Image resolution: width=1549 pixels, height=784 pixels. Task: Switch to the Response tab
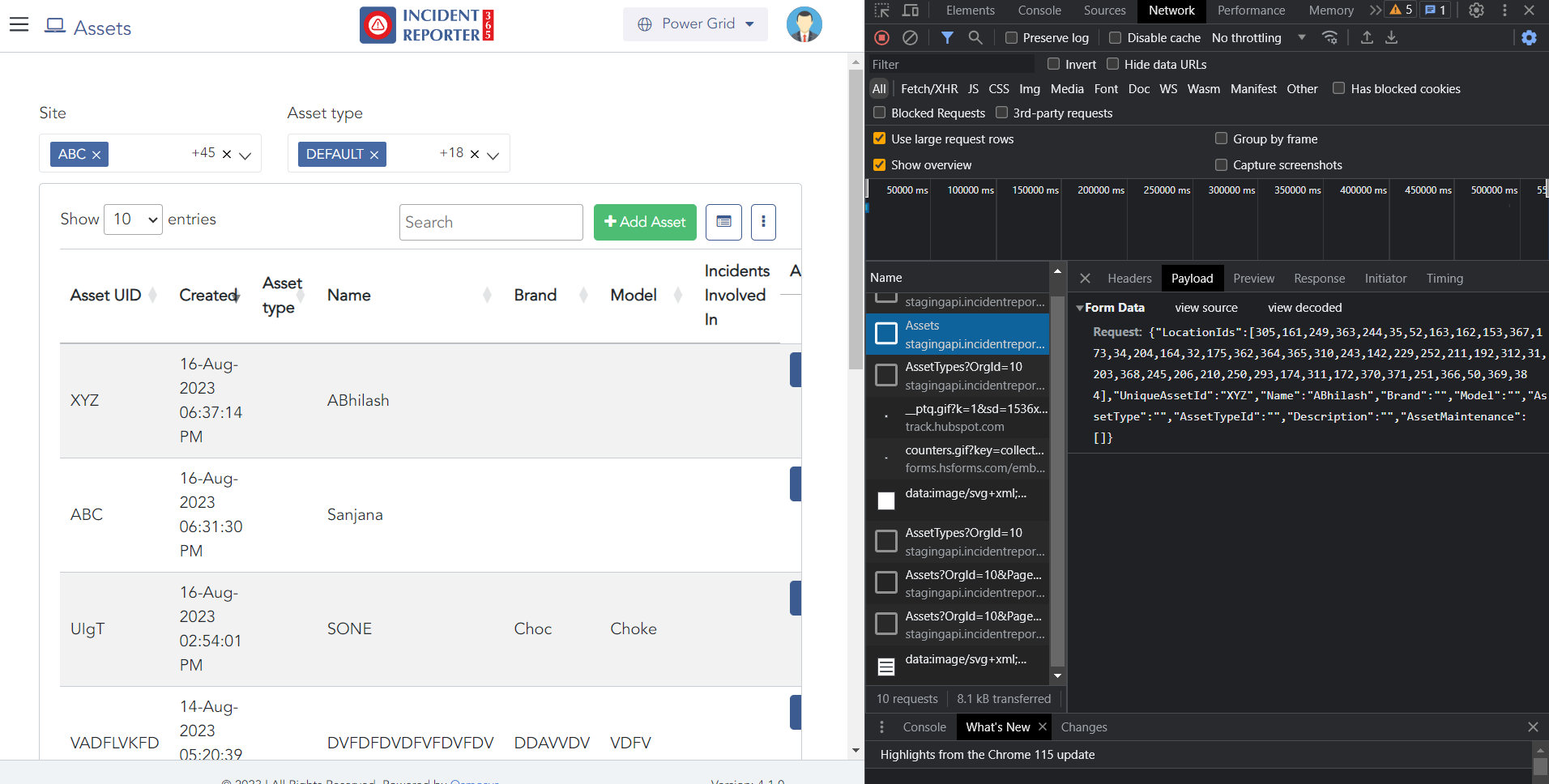pyautogui.click(x=1319, y=279)
